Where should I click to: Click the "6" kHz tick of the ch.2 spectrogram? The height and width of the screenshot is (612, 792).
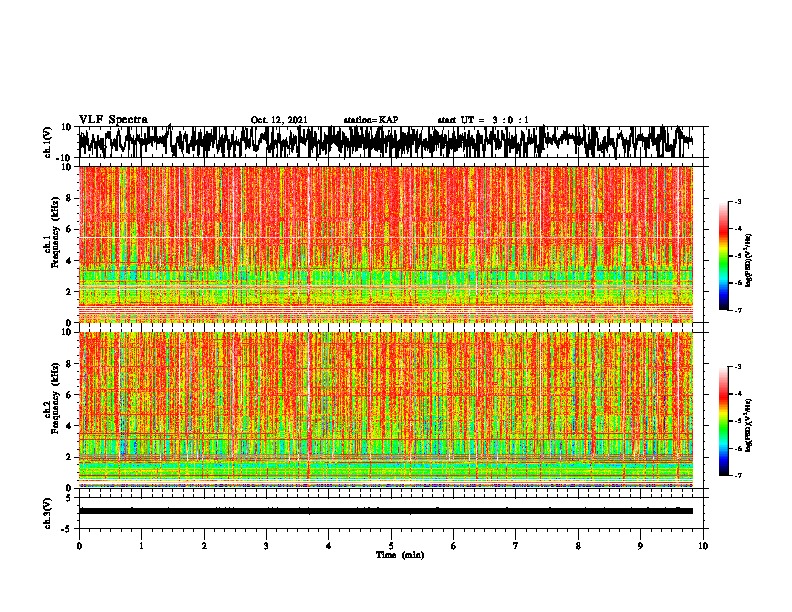70,394
